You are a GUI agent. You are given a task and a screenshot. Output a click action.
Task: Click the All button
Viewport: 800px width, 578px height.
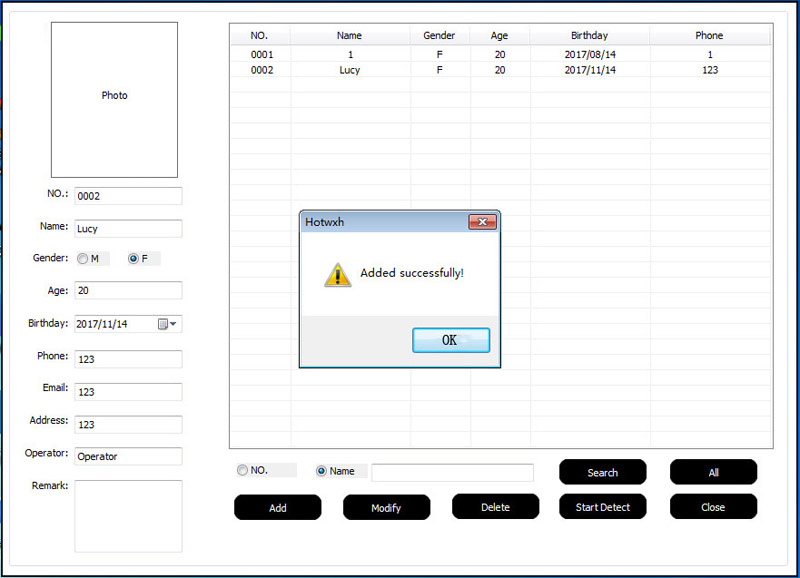coord(713,472)
